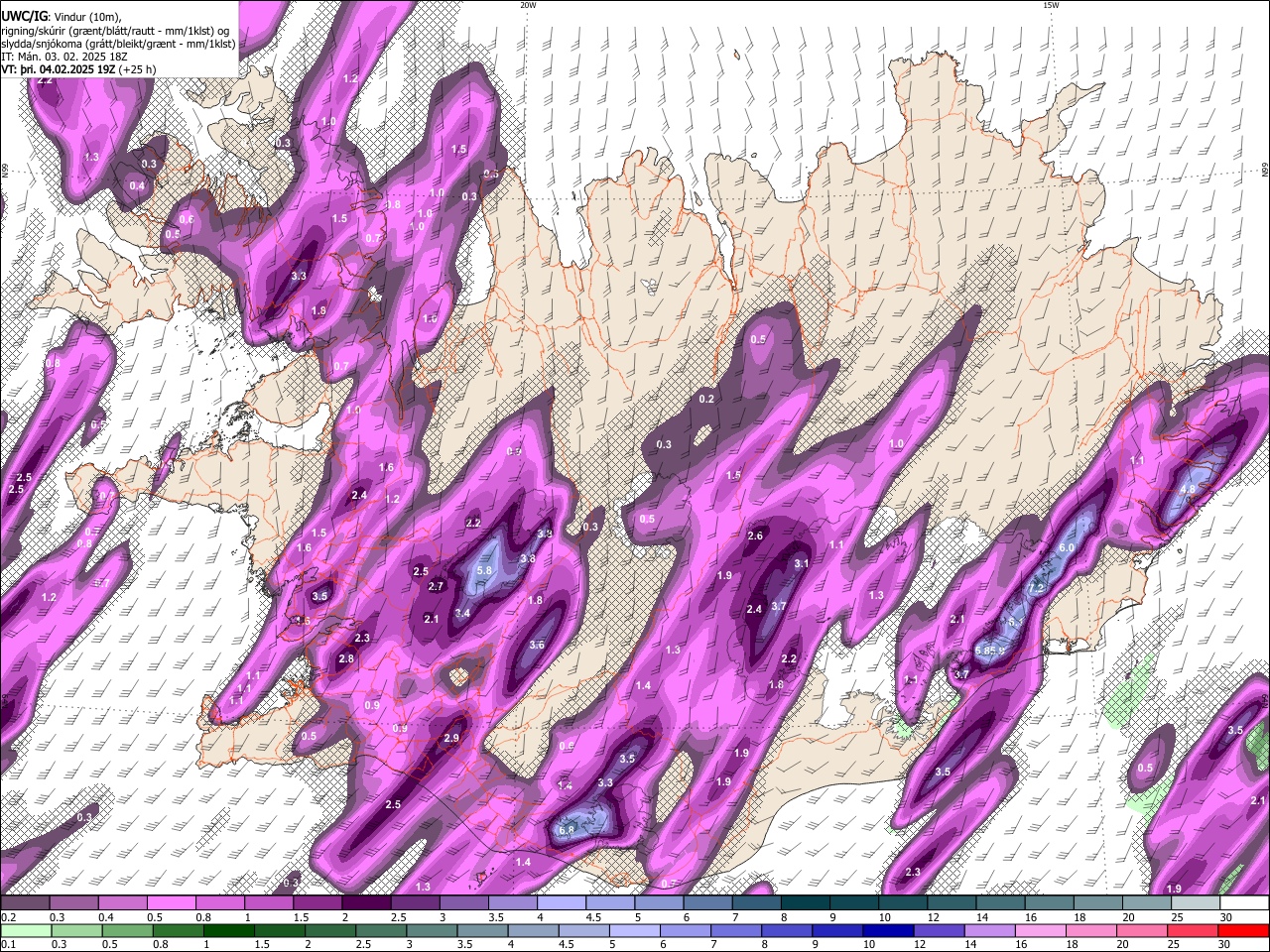1270x952 pixels.
Task: Click the 2.7 precipitation value on the map
Action: (436, 586)
